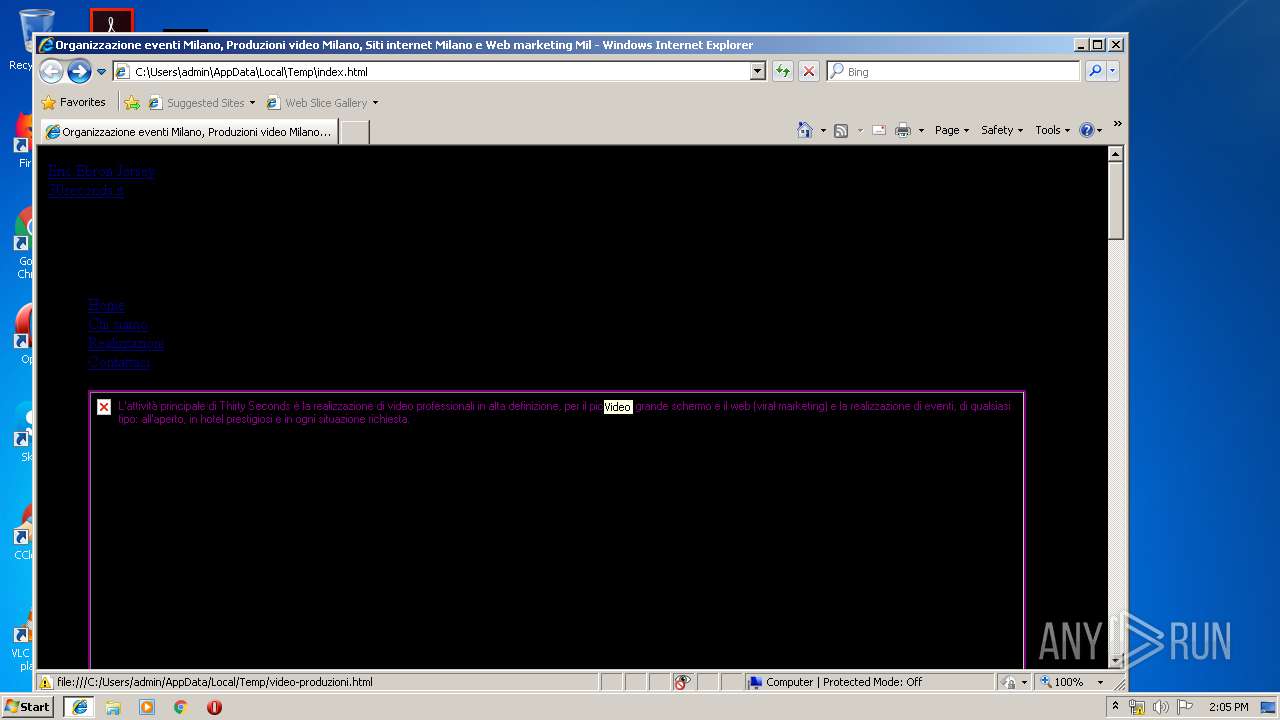Open the search provider dropdown

[x=1113, y=71]
